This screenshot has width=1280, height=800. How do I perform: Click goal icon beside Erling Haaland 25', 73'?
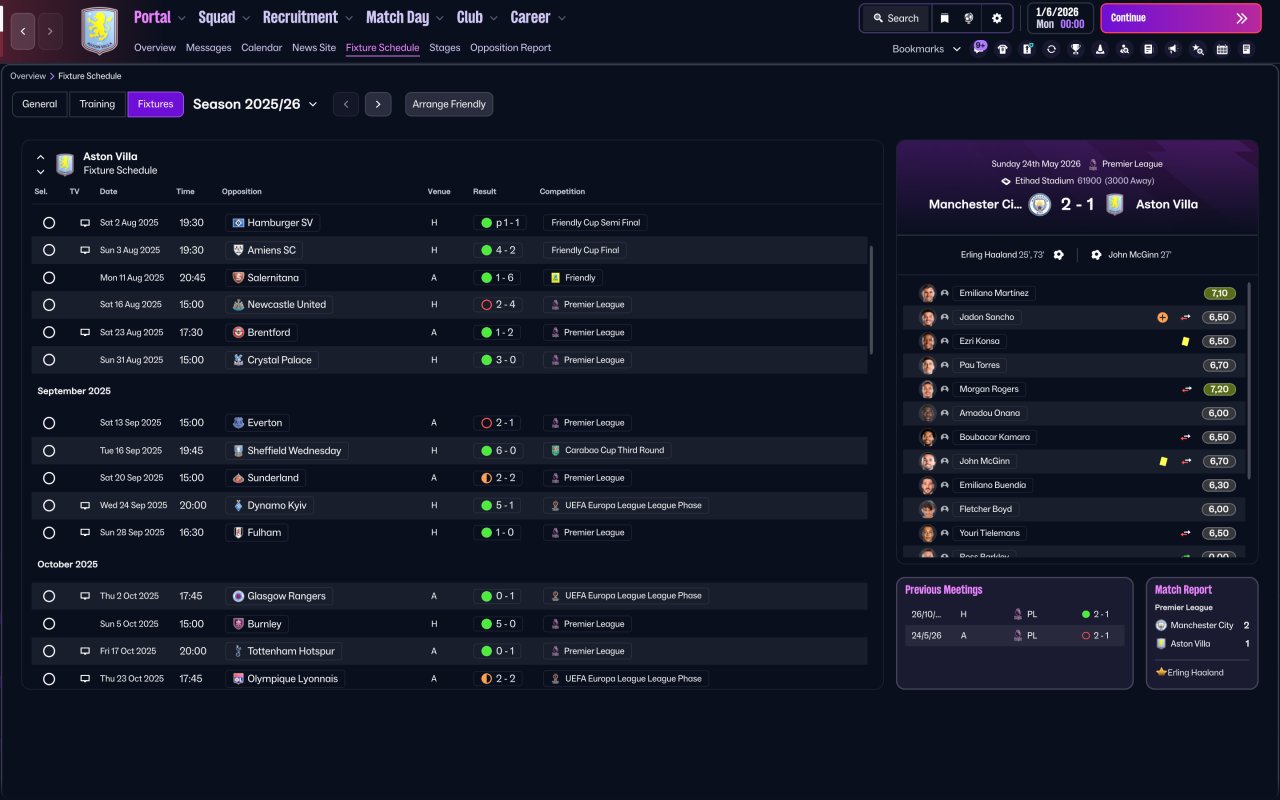(x=1059, y=255)
